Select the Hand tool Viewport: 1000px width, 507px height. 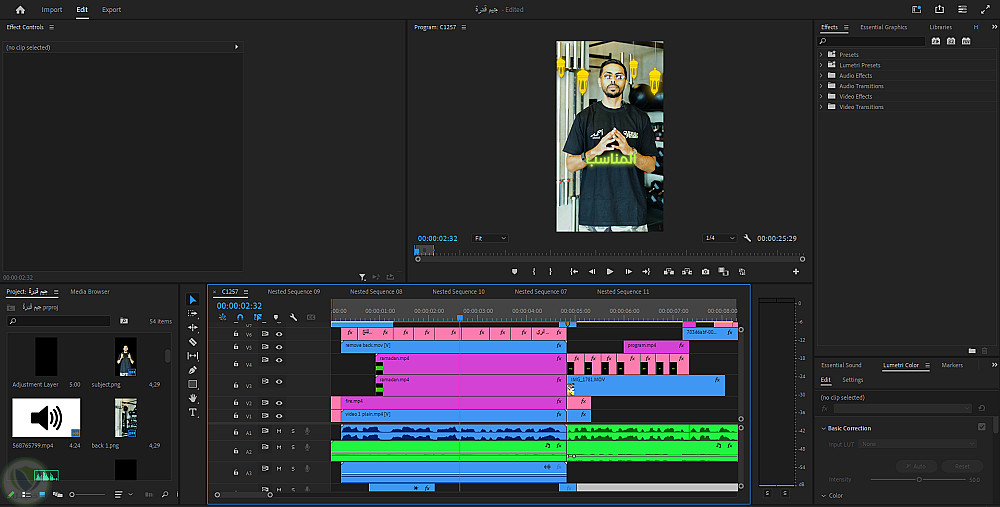[x=193, y=398]
